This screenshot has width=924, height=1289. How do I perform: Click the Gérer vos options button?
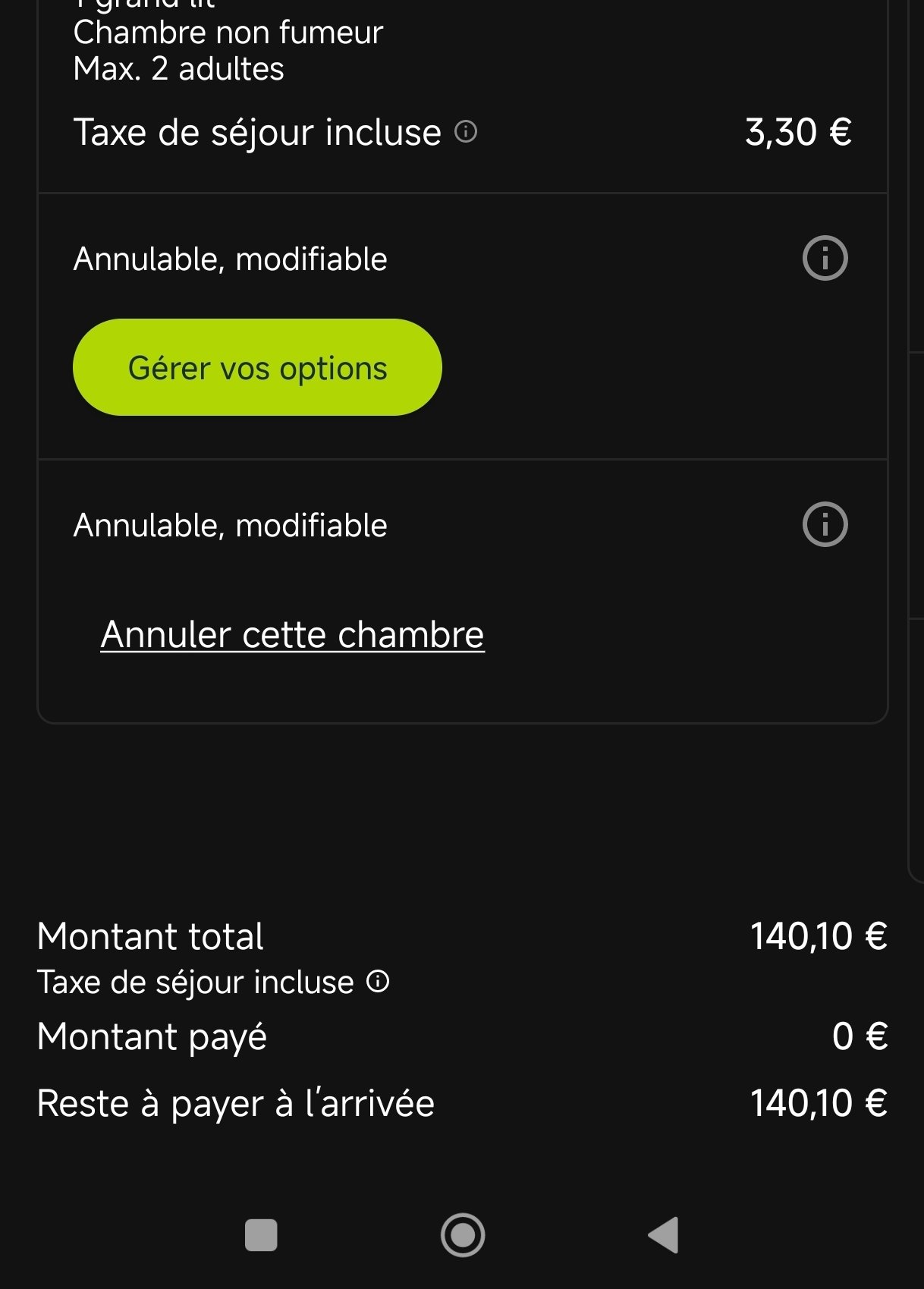click(257, 367)
